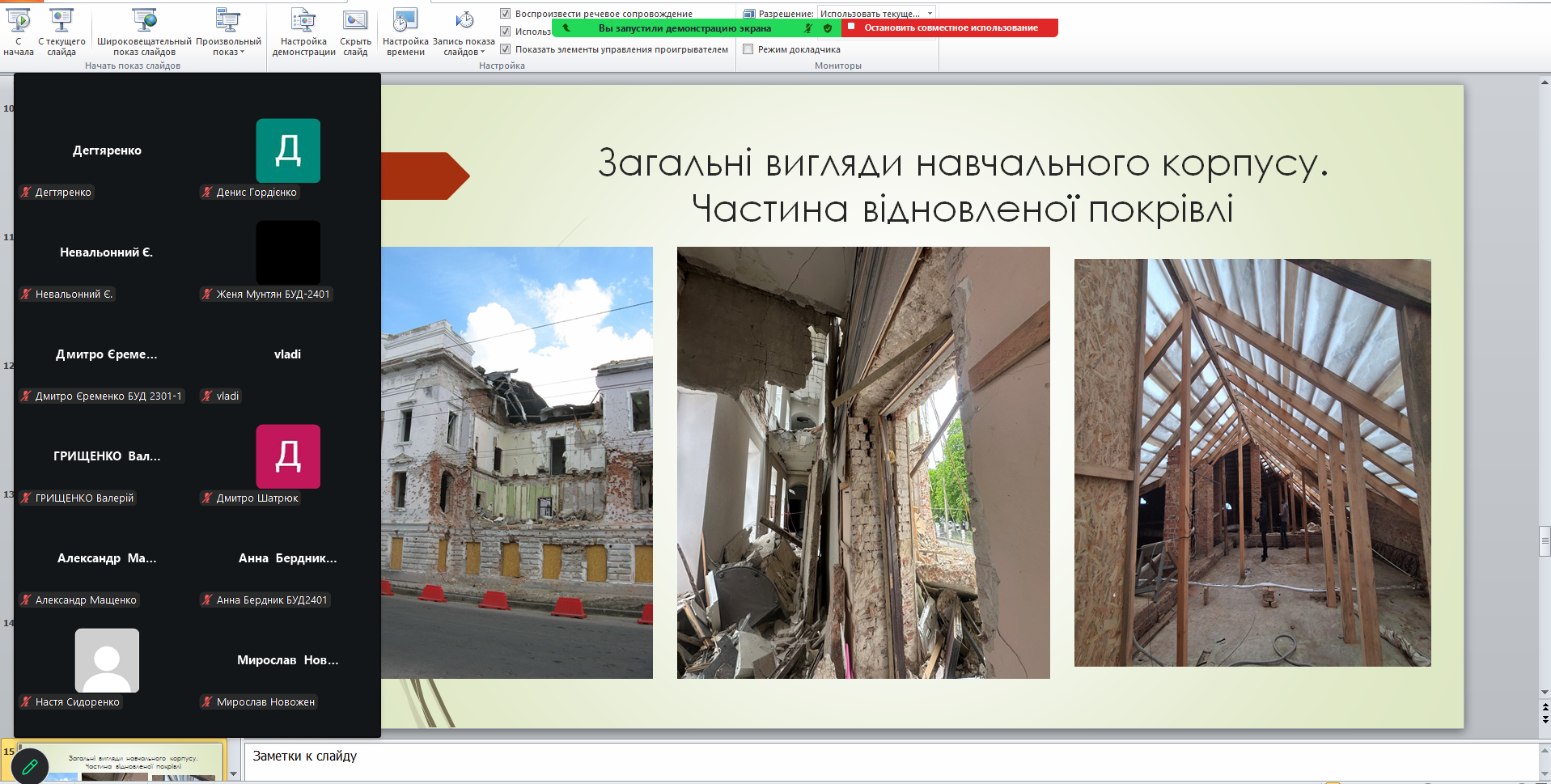1551x784 pixels.
Task: Toggle the show media controls checkbox
Action: [x=506, y=49]
